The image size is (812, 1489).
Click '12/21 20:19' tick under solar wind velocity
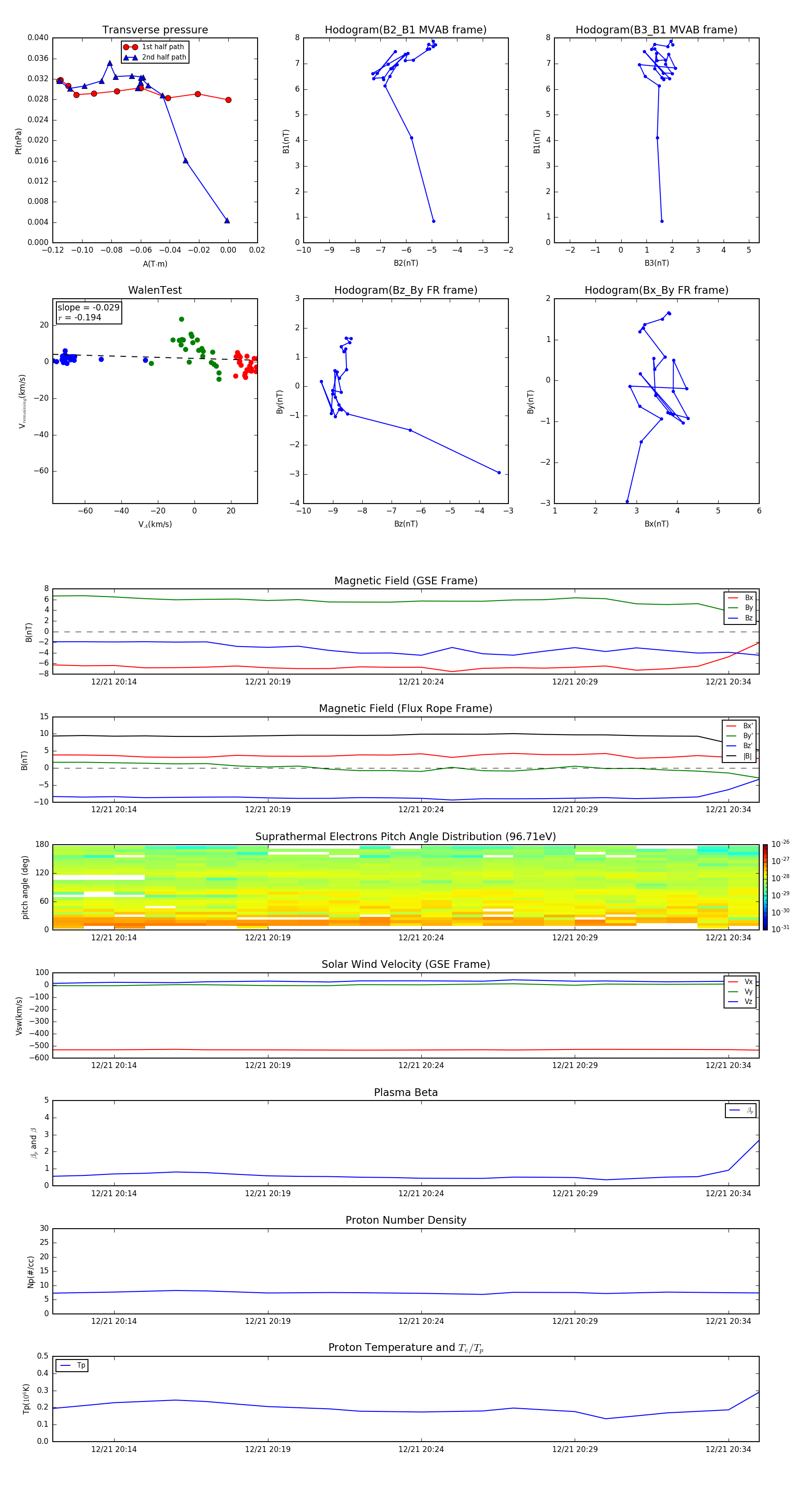click(x=268, y=1065)
